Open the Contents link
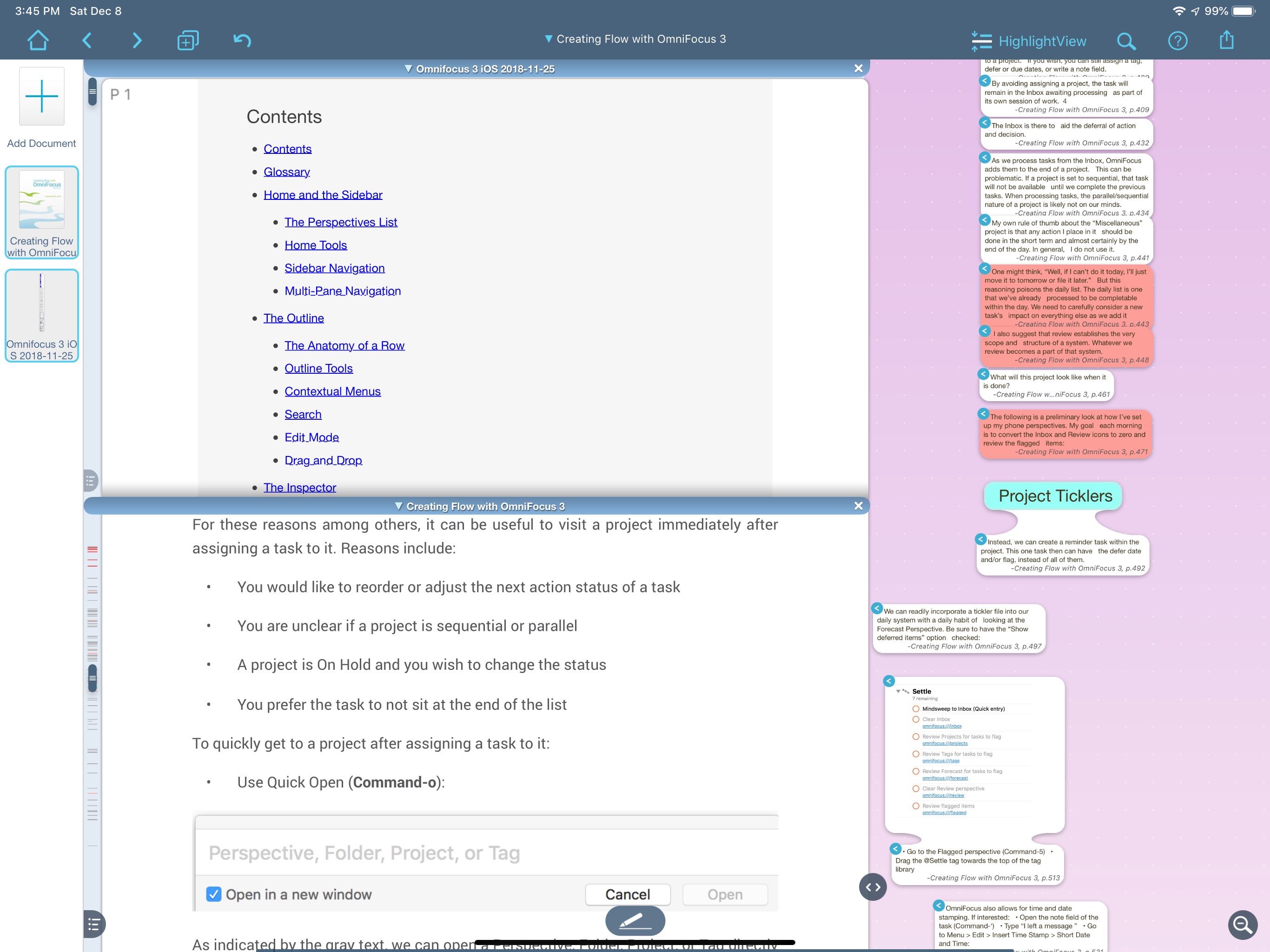Viewport: 1270px width, 952px height. pyautogui.click(x=288, y=149)
